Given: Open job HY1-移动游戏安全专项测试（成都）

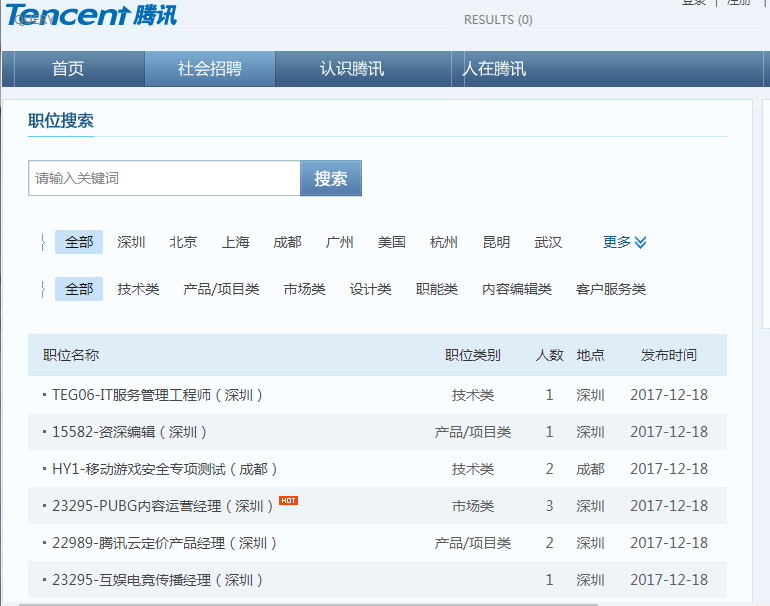Looking at the screenshot, I should pyautogui.click(x=165, y=469).
